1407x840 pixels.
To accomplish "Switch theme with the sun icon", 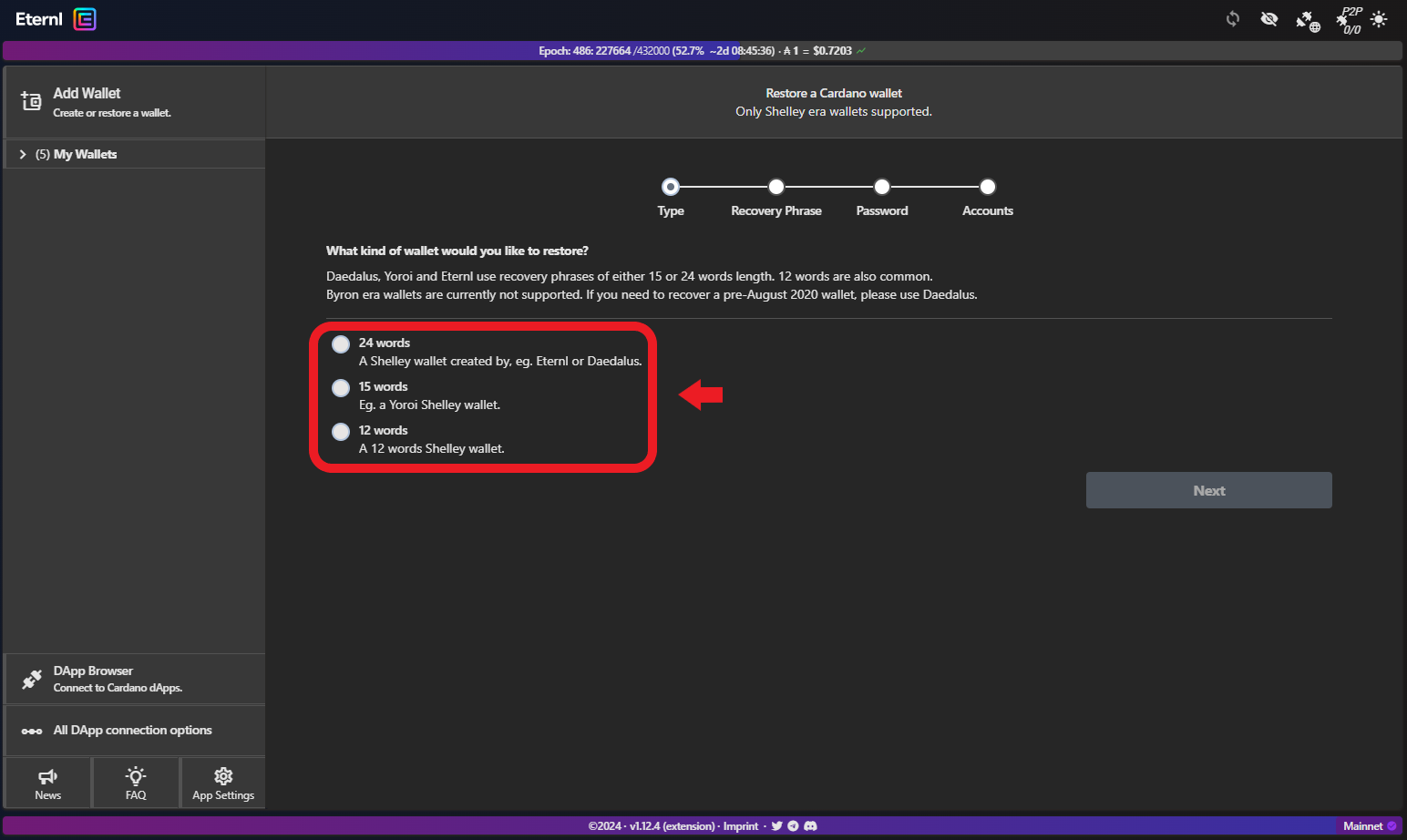I will (x=1379, y=19).
